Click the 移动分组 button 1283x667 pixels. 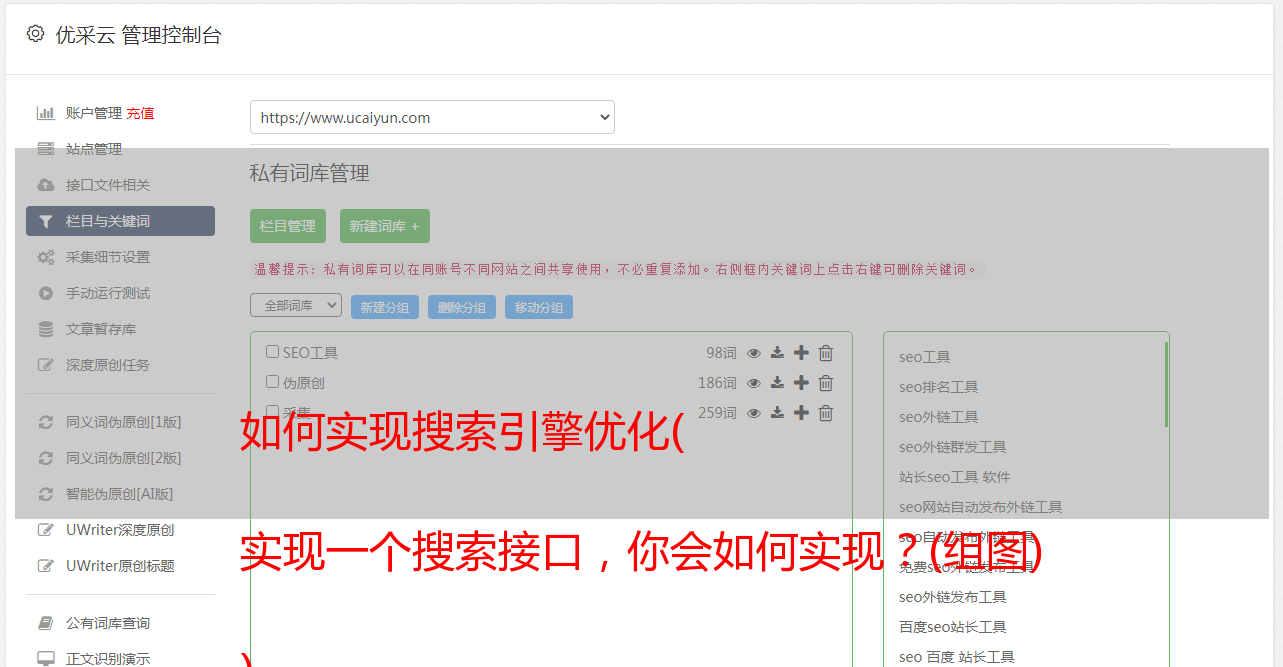(539, 307)
